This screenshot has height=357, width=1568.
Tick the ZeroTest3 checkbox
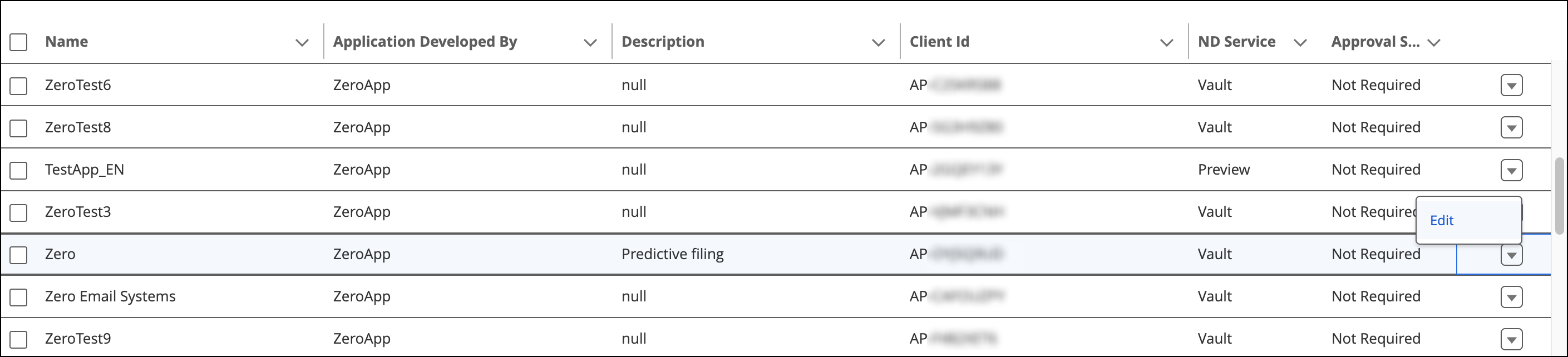click(x=18, y=213)
